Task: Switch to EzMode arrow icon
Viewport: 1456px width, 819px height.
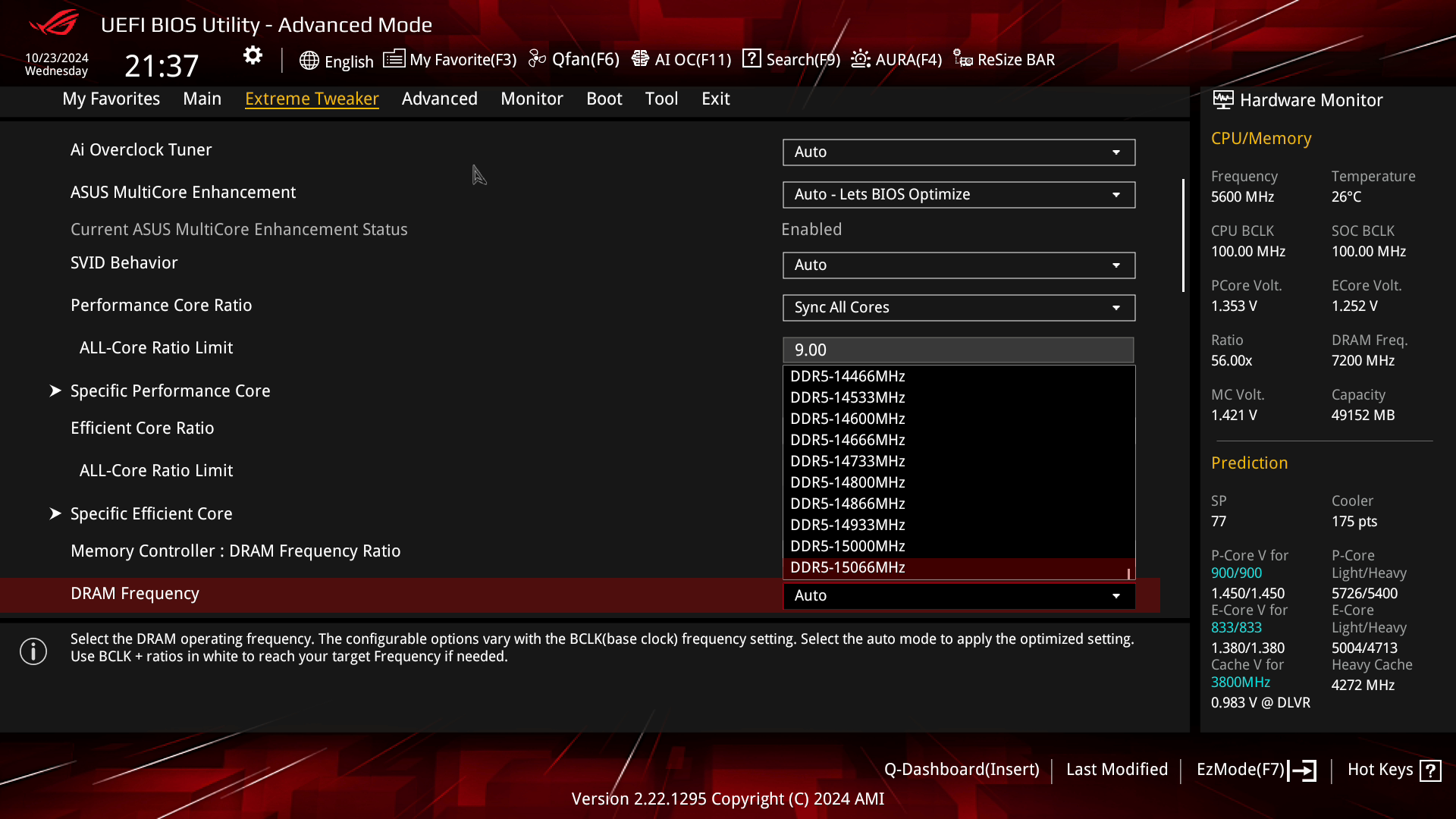Action: (x=1303, y=770)
